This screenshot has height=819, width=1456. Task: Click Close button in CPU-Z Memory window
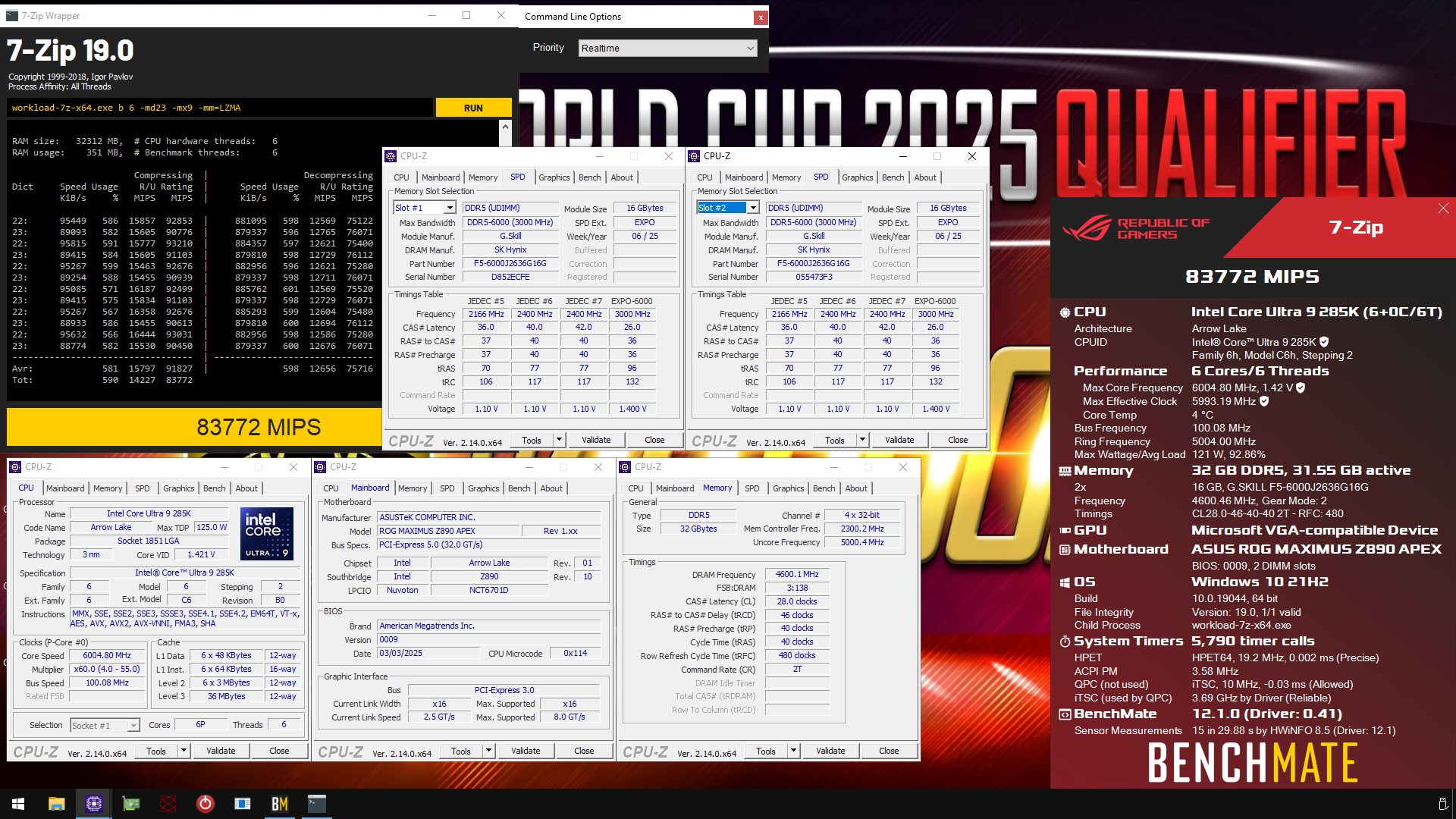click(889, 751)
